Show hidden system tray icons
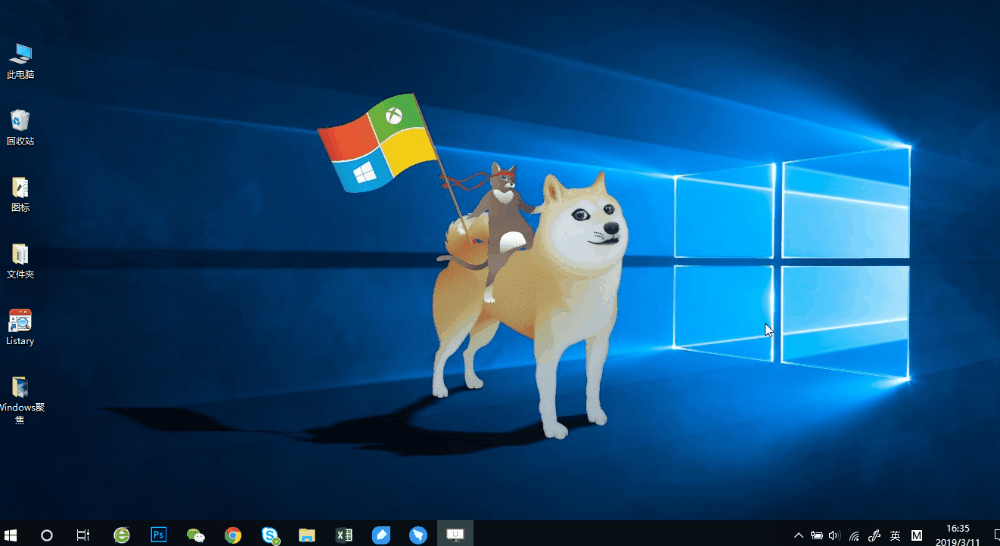This screenshot has height=546, width=1000. click(798, 536)
